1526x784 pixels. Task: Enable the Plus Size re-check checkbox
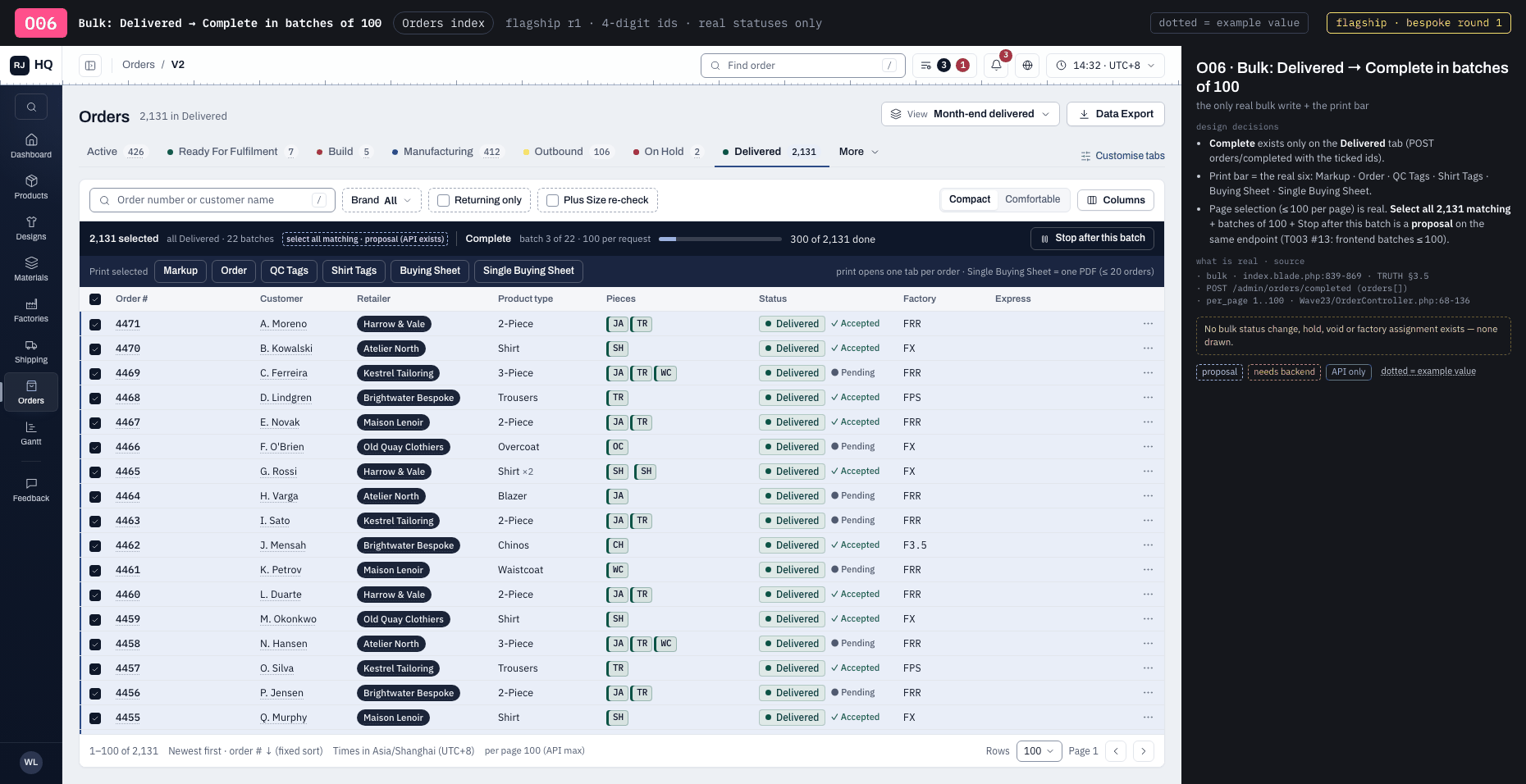tap(552, 200)
